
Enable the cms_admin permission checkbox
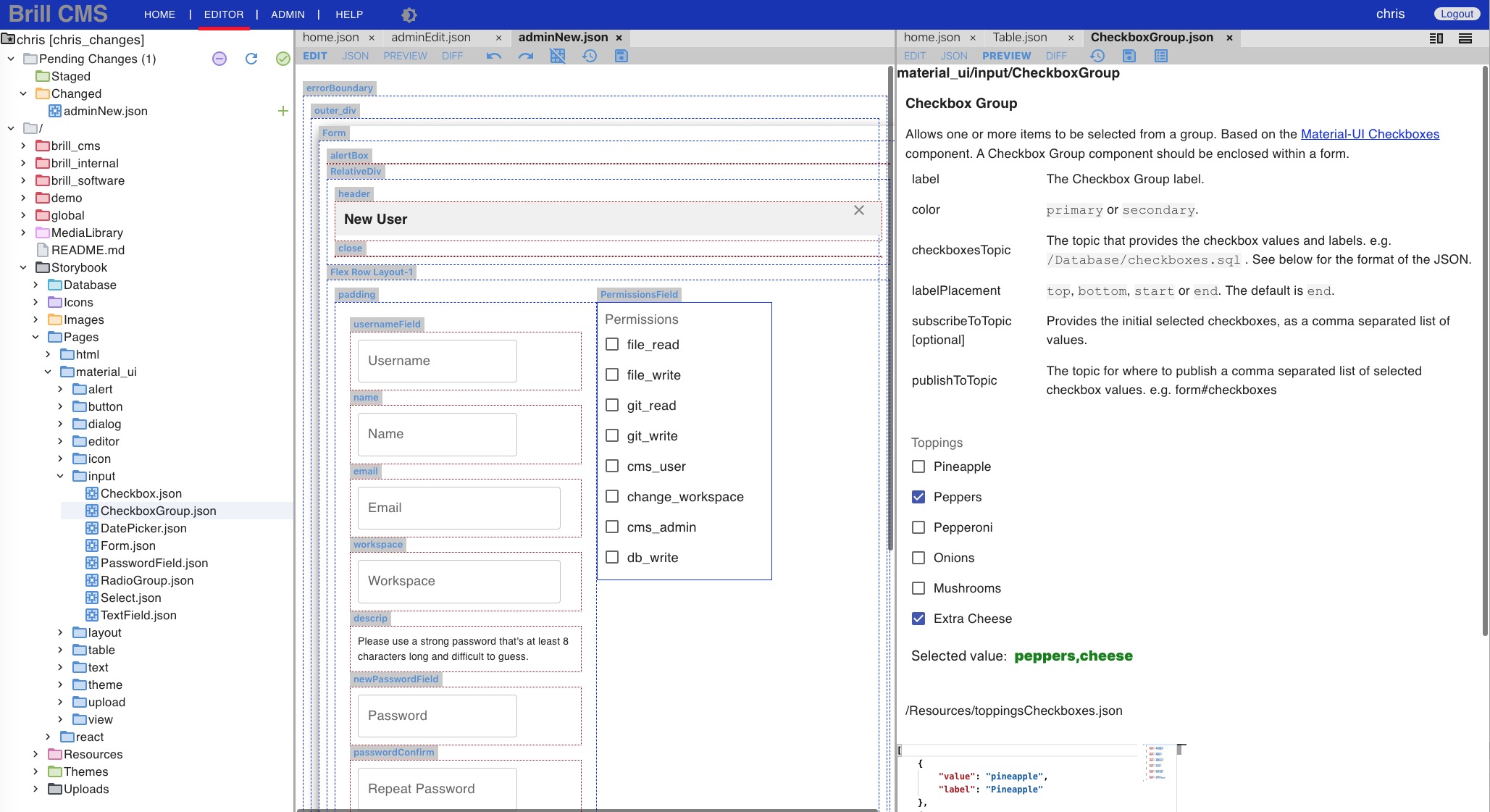(x=612, y=527)
